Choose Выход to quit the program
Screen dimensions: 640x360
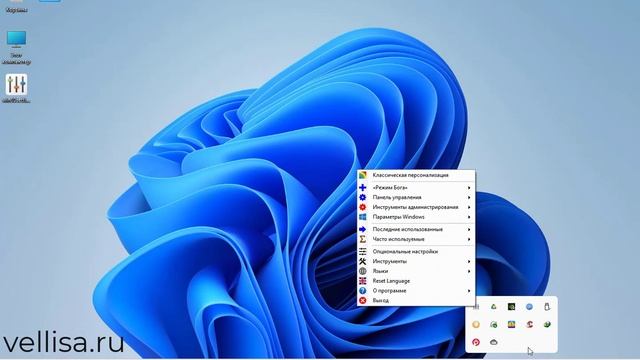pos(416,300)
